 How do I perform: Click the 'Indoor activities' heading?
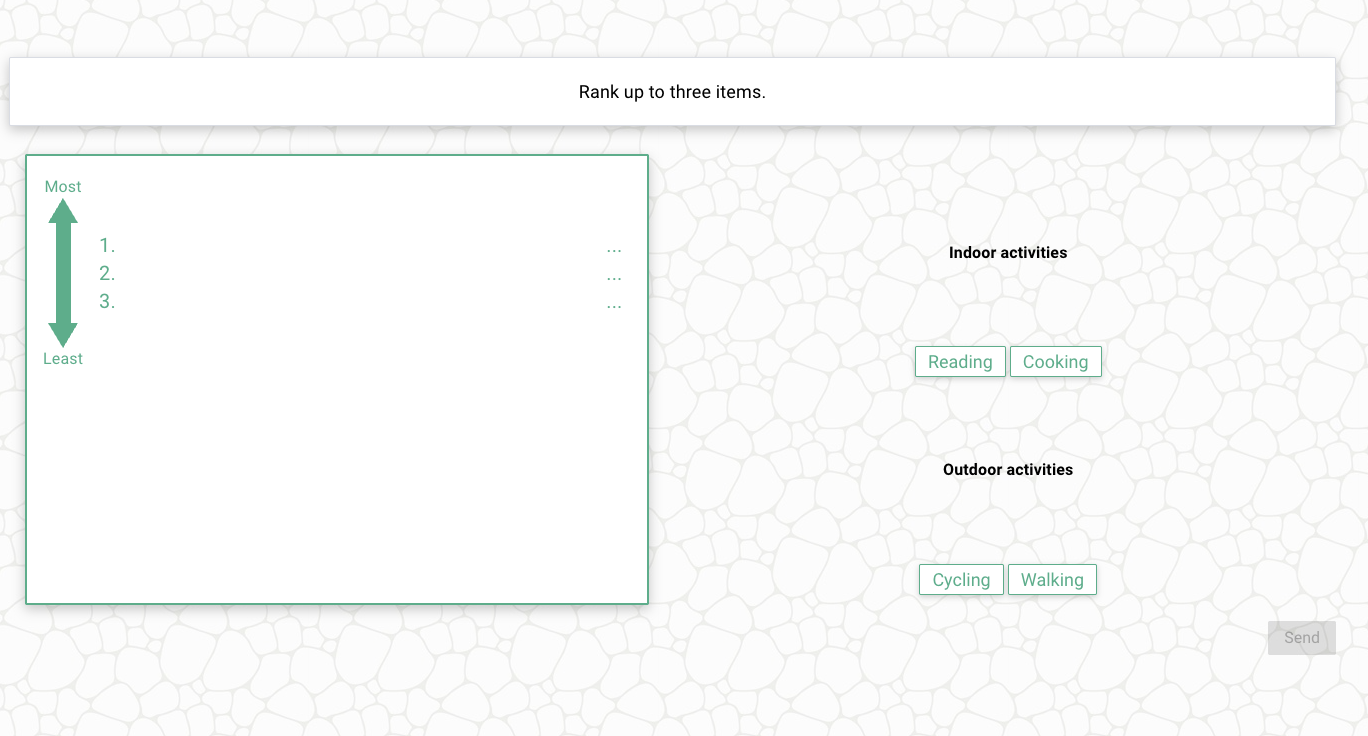pyautogui.click(x=1008, y=253)
